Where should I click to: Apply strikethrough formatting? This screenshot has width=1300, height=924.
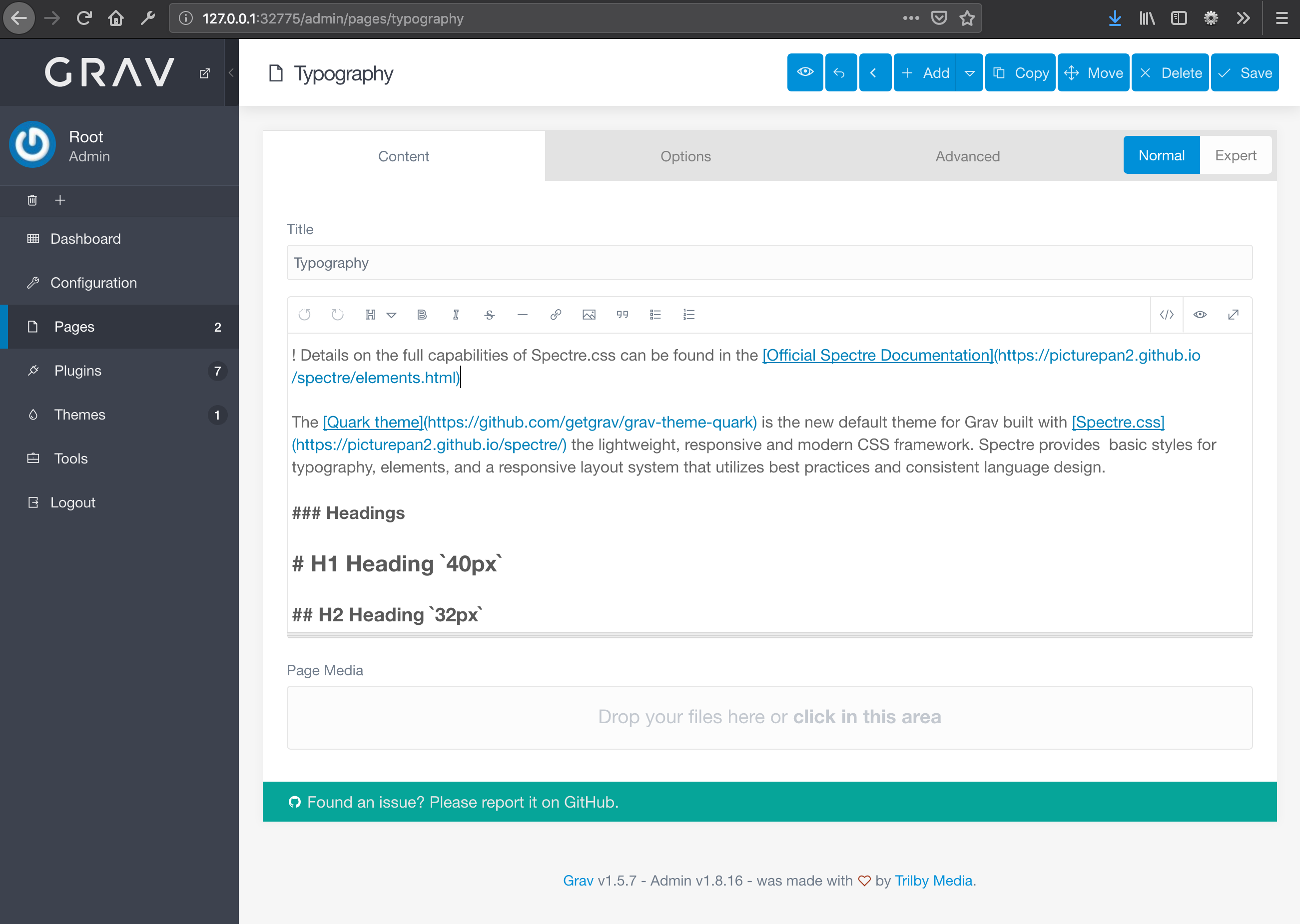489,315
